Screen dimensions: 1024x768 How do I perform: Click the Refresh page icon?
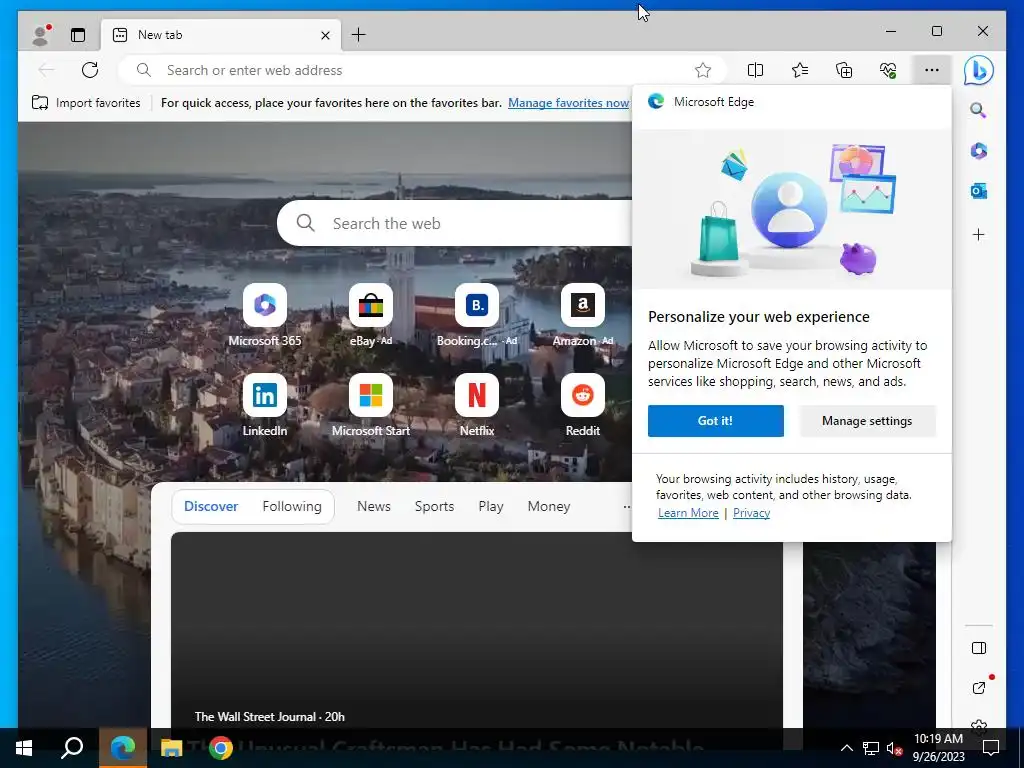click(90, 70)
